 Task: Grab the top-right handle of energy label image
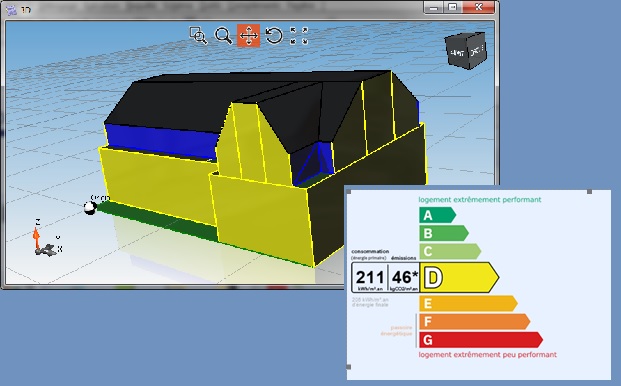(589, 192)
